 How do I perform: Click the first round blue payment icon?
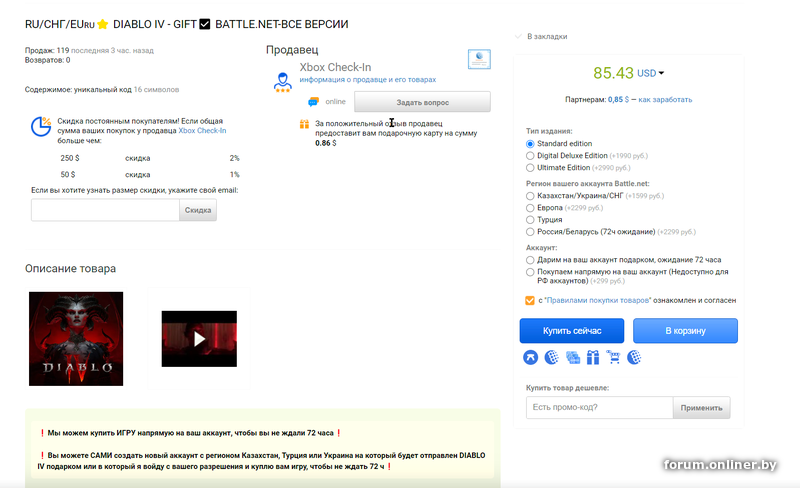pyautogui.click(x=530, y=357)
